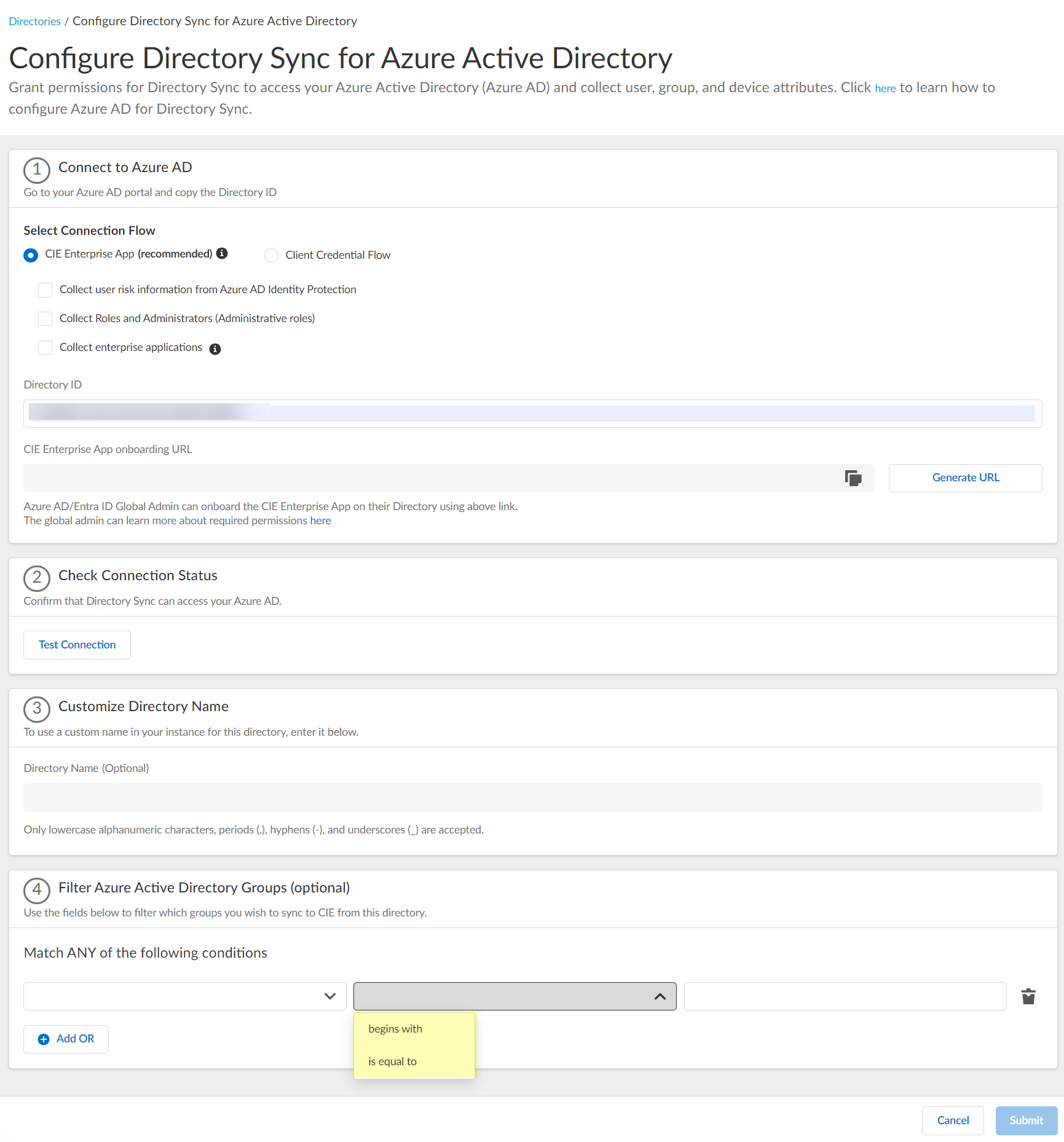Select the Client Credential Flow radio button
The height and width of the screenshot is (1142, 1064).
pyautogui.click(x=271, y=255)
